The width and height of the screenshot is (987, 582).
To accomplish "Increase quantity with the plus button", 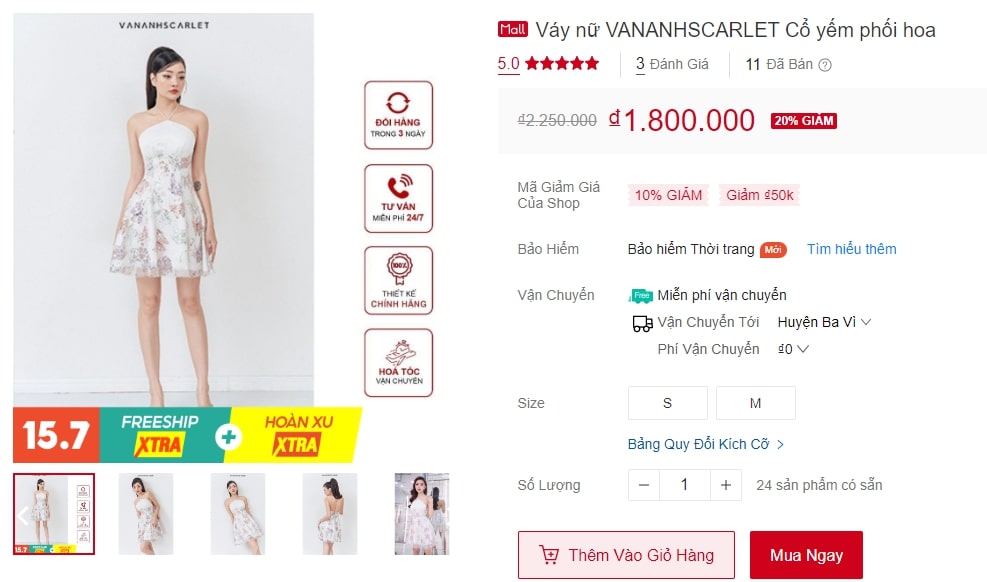I will (726, 485).
